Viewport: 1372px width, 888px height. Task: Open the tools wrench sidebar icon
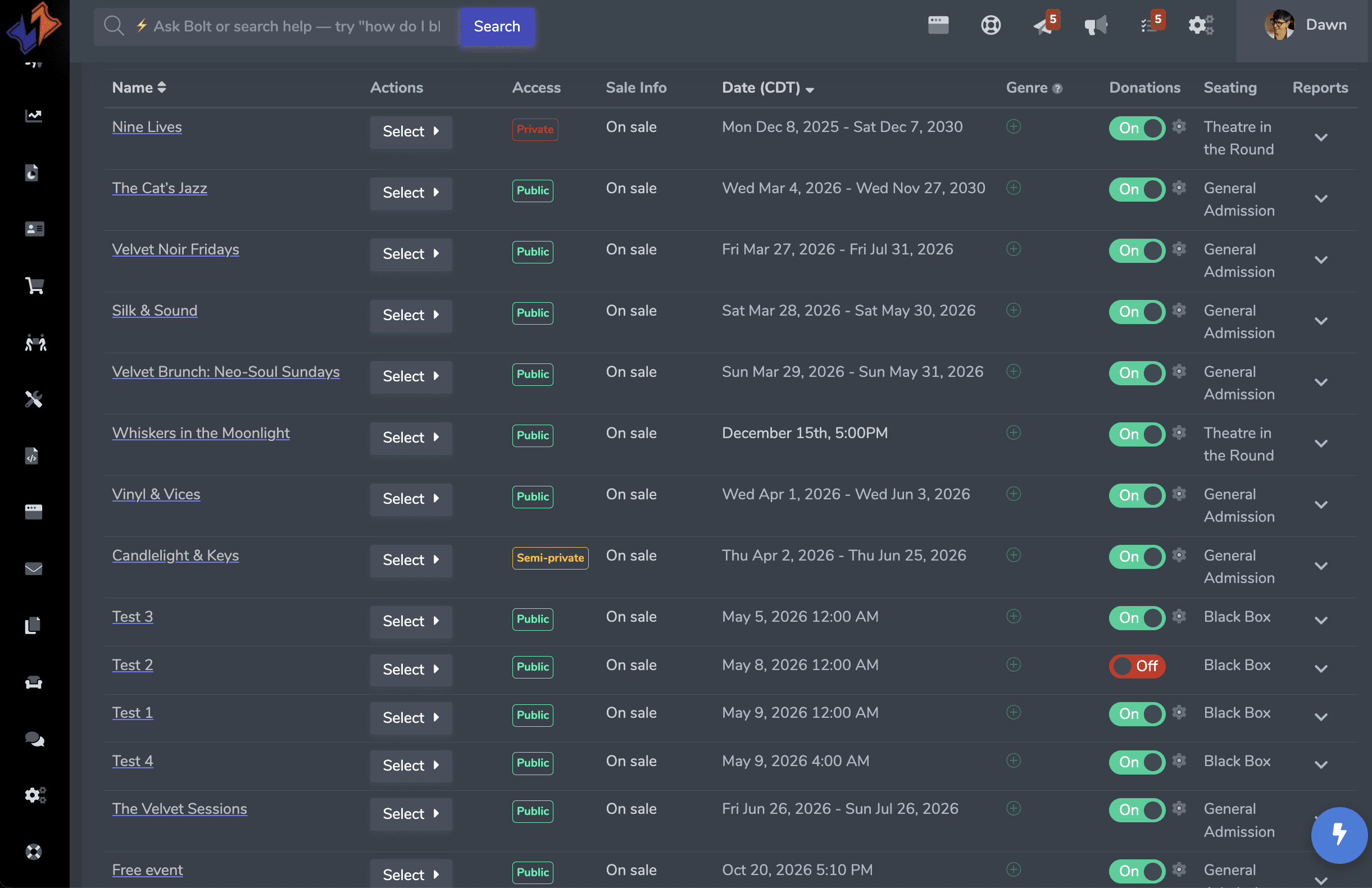click(34, 399)
